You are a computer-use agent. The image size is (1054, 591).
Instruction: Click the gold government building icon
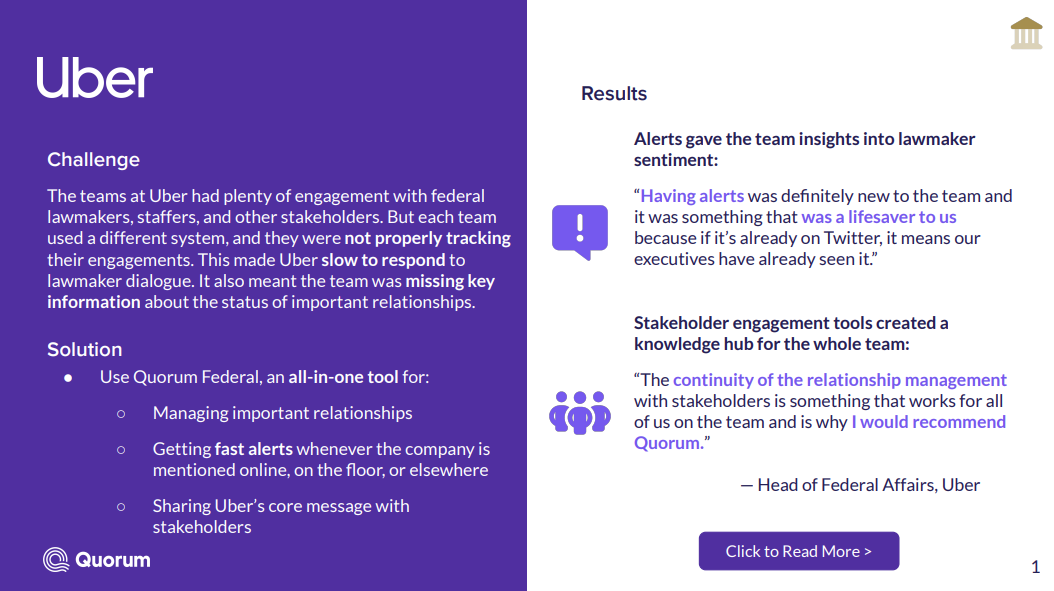1026,32
